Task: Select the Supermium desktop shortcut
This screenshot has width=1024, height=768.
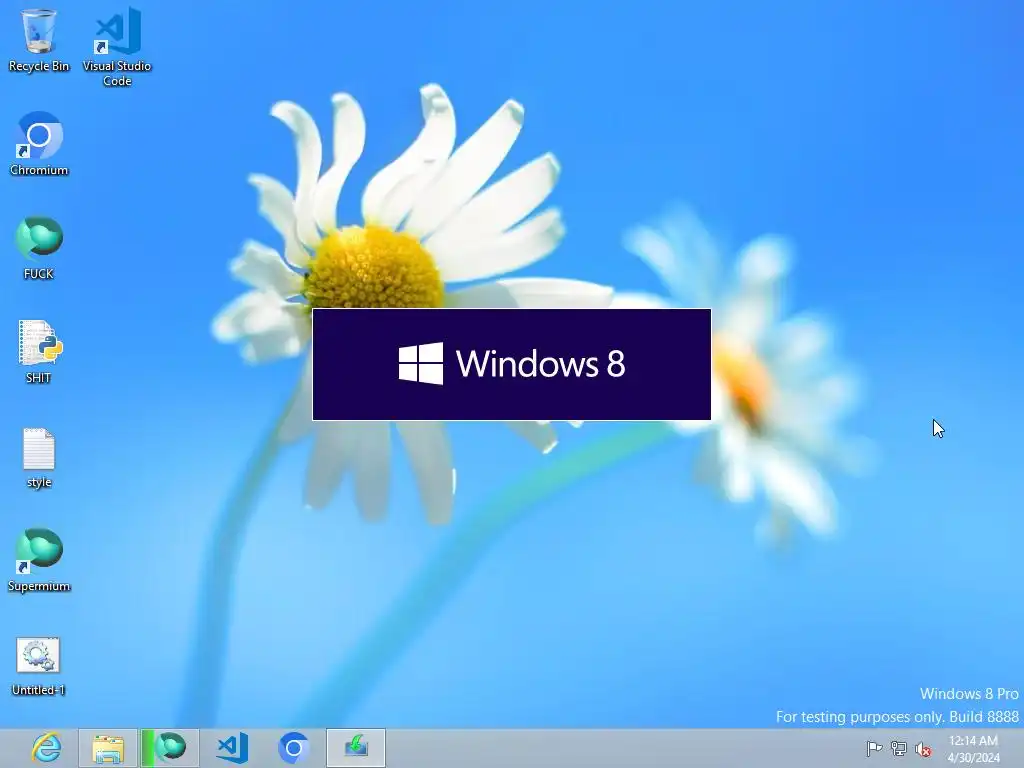Action: pos(39,560)
